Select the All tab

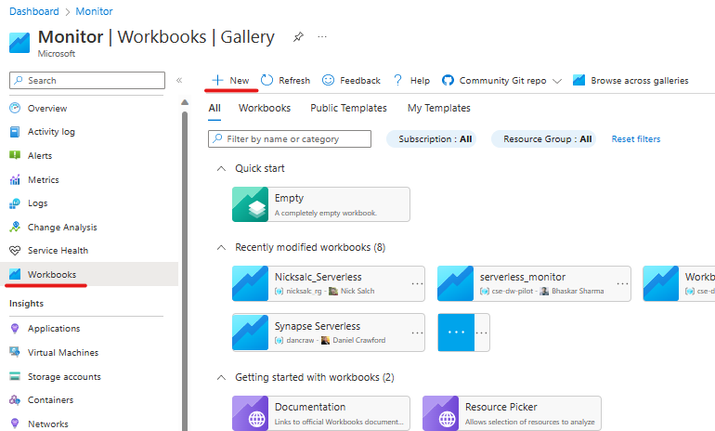214,108
